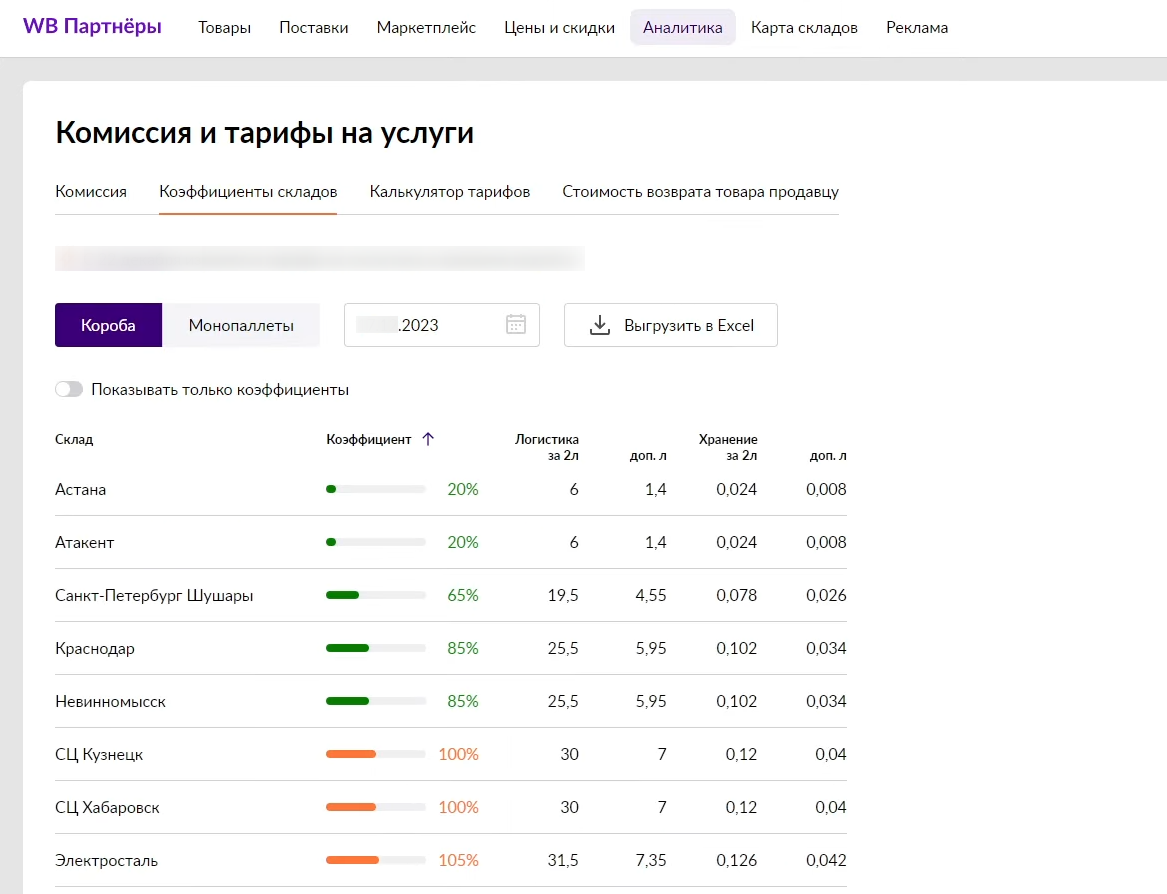Go to Карта складов
Viewport: 1167px width, 894px height.
coord(804,28)
